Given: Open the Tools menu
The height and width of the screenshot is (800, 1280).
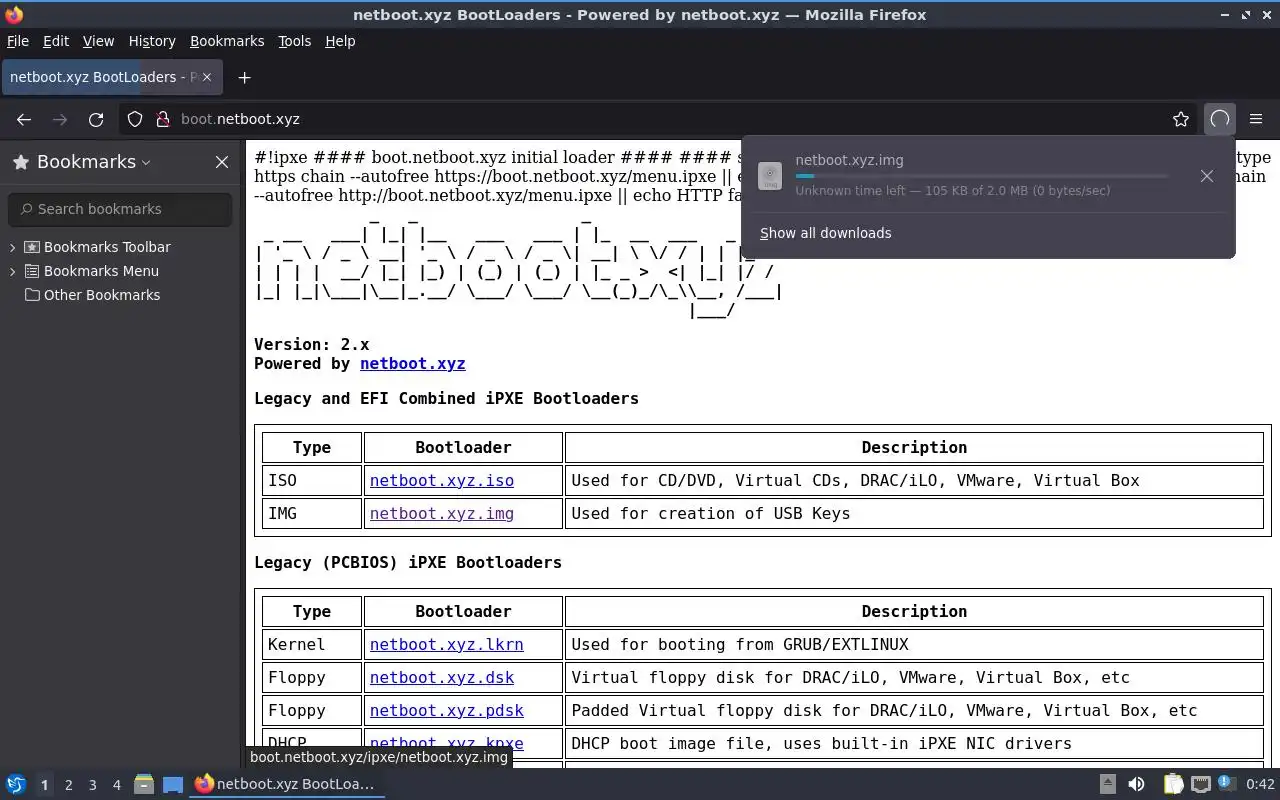Looking at the screenshot, I should 294,41.
